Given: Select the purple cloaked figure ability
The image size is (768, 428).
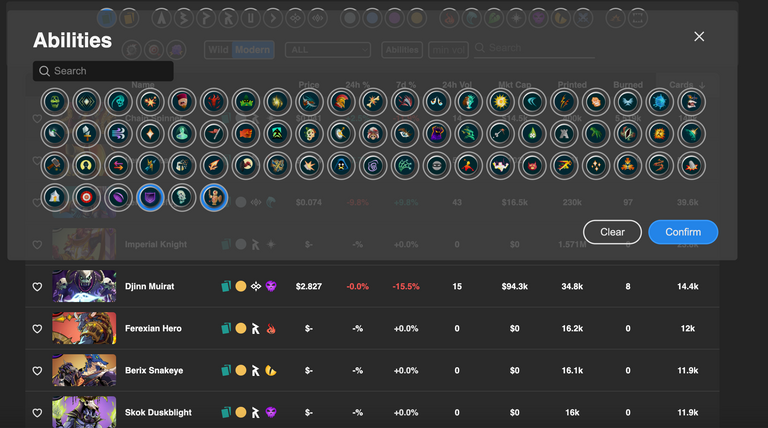Looking at the screenshot, I should pos(437,134).
